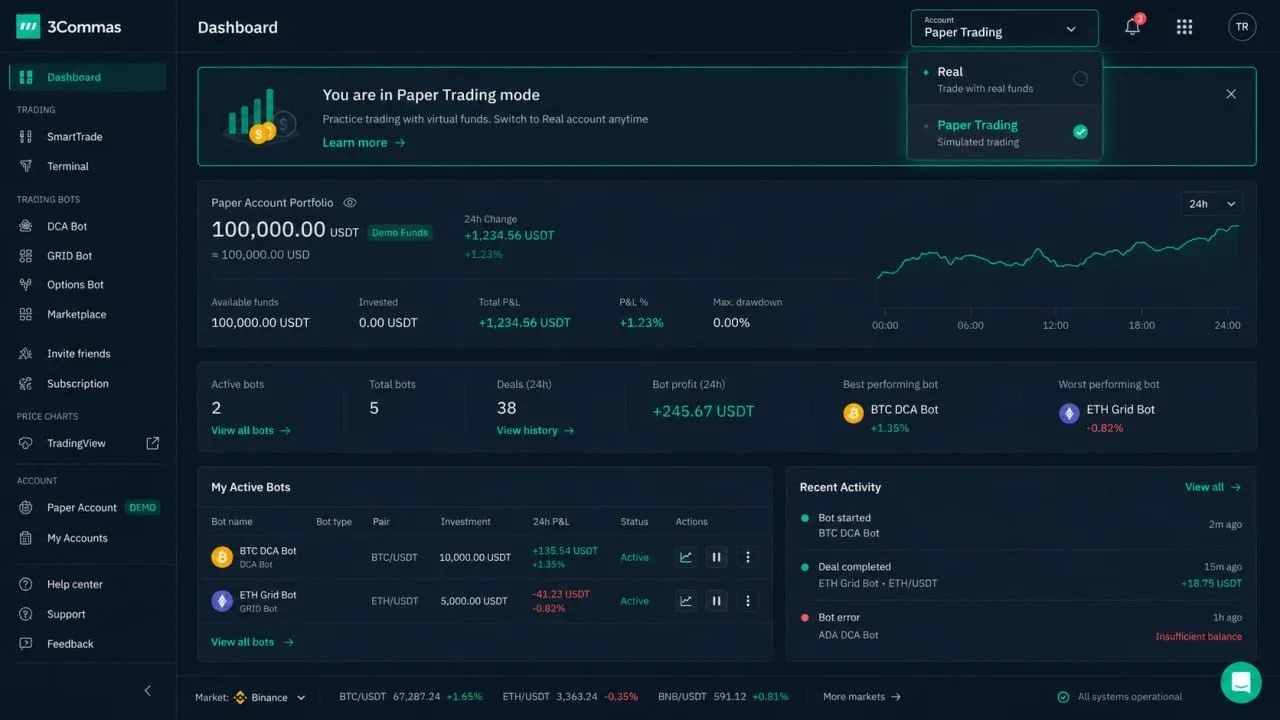The image size is (1280, 720).
Task: Click the View history link
Action: tap(536, 430)
